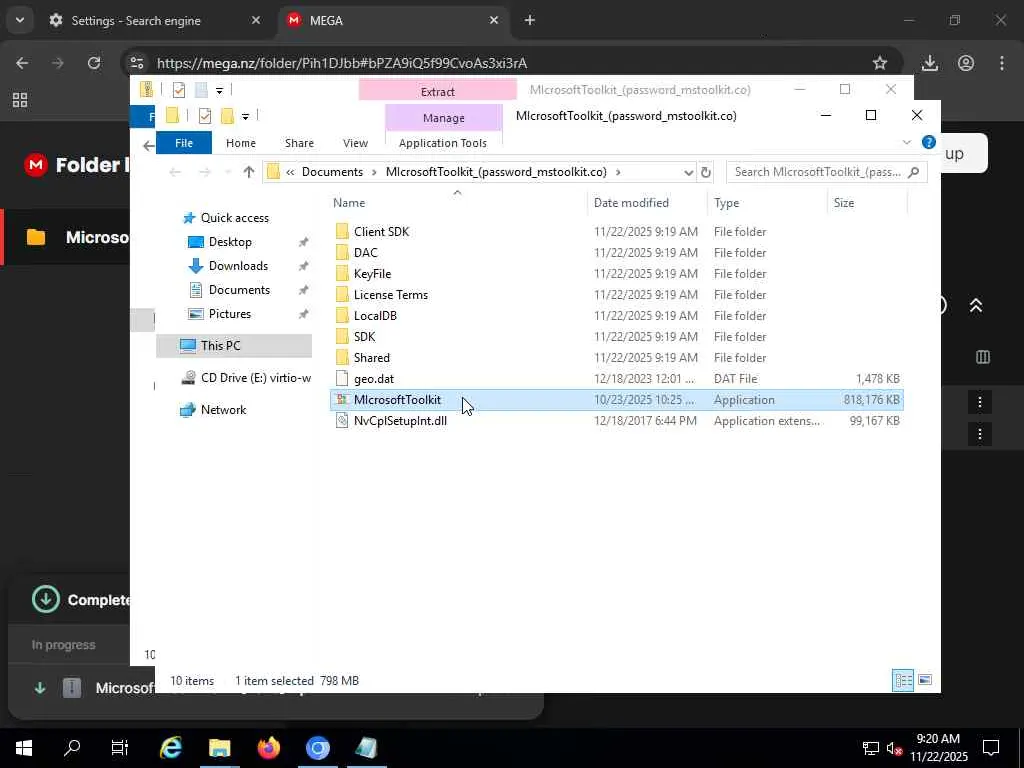Select Pictures in Quick access
Screen dimensions: 1024x768
point(229,314)
